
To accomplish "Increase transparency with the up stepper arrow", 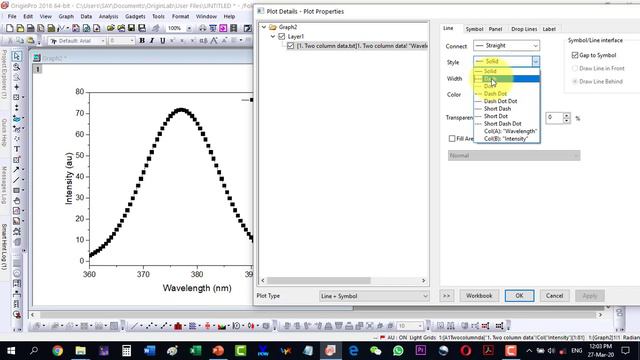I will point(567,116).
